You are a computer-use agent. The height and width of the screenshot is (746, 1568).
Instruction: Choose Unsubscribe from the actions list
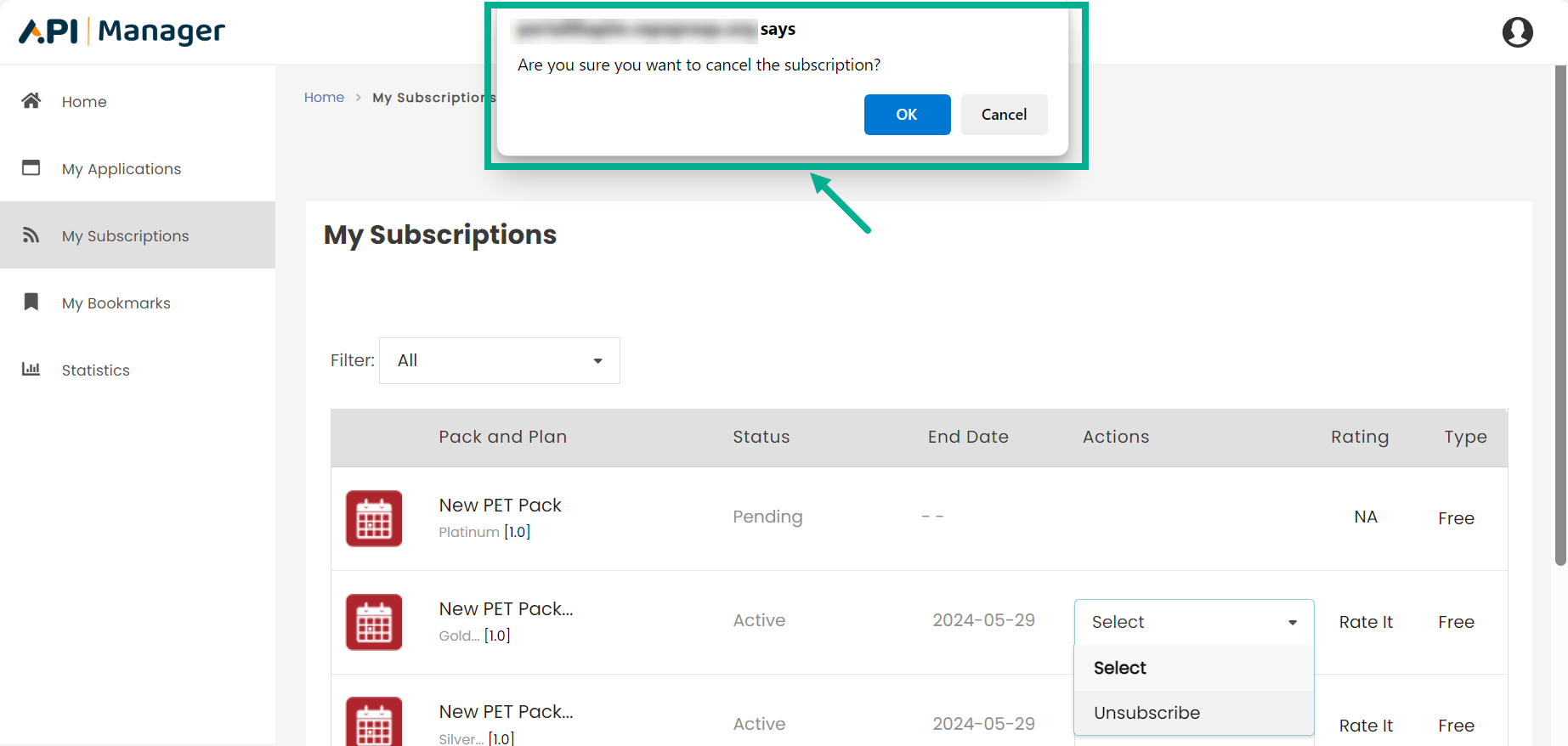tap(1146, 713)
